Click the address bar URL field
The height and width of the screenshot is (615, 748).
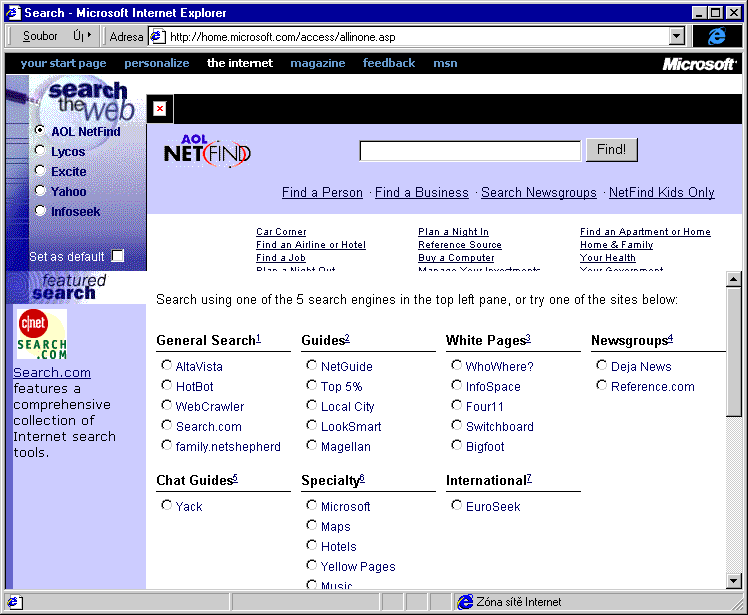pos(417,36)
